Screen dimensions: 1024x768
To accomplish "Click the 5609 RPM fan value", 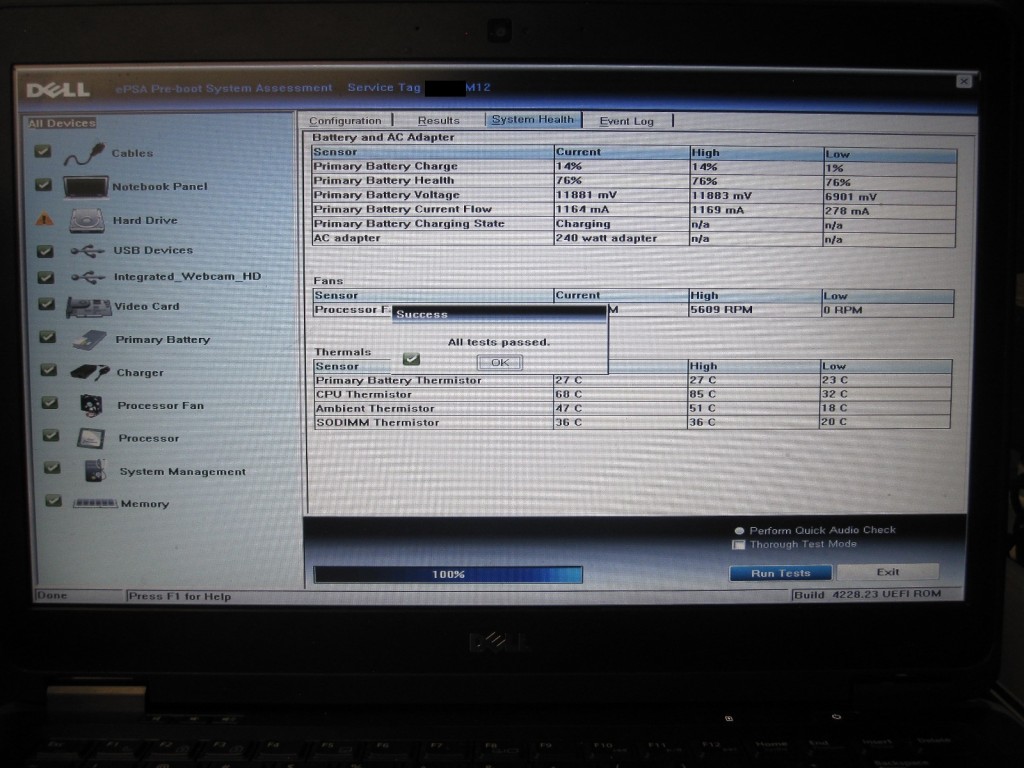I will pyautogui.click(x=721, y=310).
